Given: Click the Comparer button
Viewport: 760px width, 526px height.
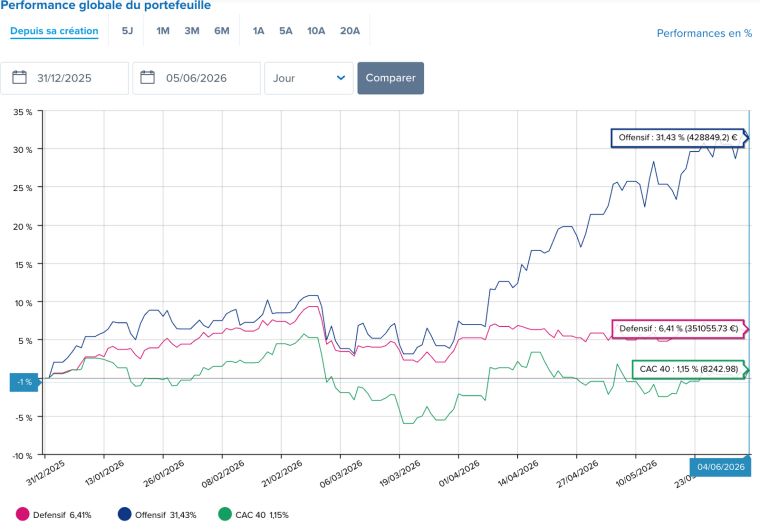Looking at the screenshot, I should point(391,78).
